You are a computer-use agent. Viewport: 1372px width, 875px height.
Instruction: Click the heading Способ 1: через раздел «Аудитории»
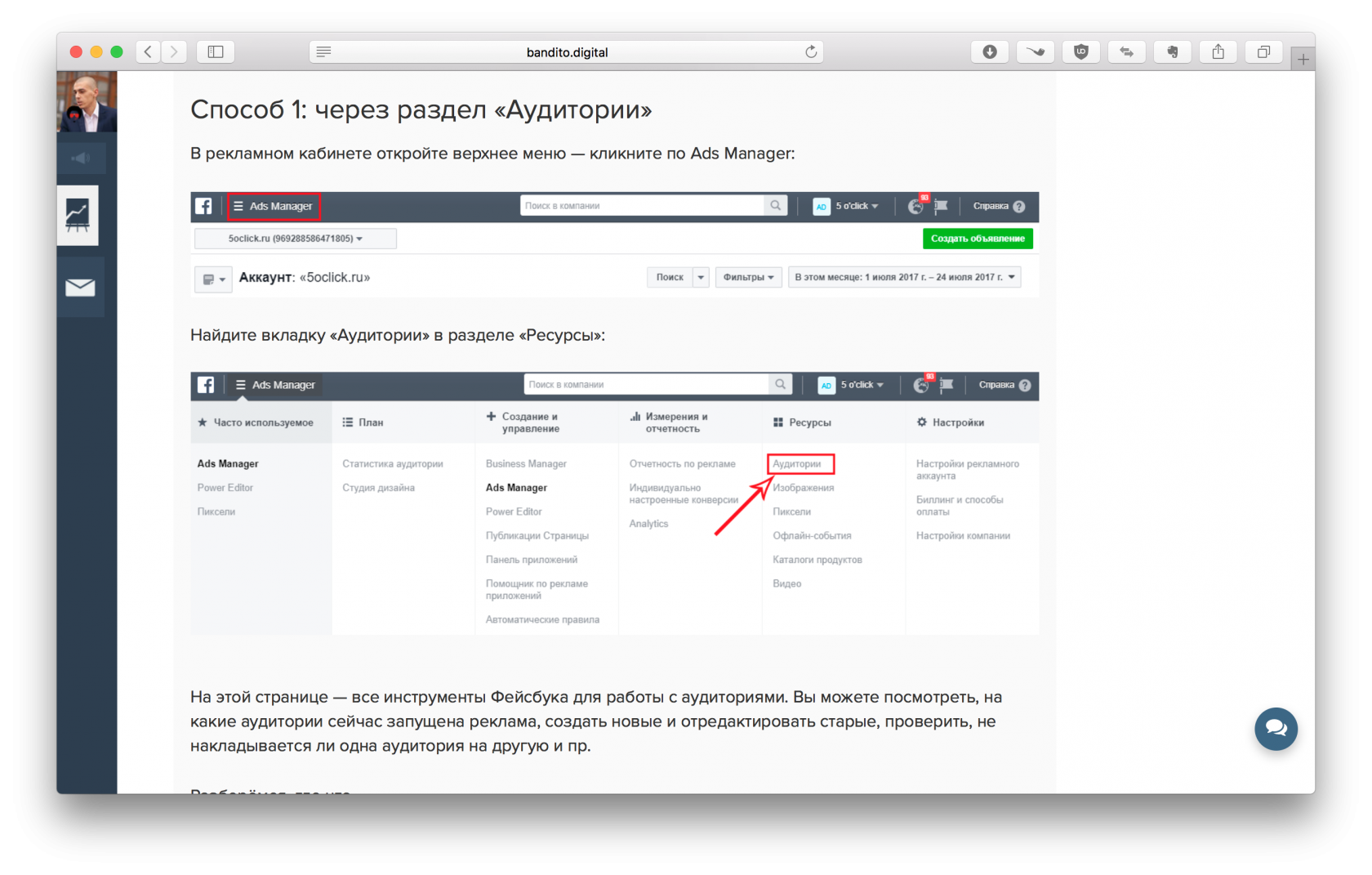click(421, 109)
